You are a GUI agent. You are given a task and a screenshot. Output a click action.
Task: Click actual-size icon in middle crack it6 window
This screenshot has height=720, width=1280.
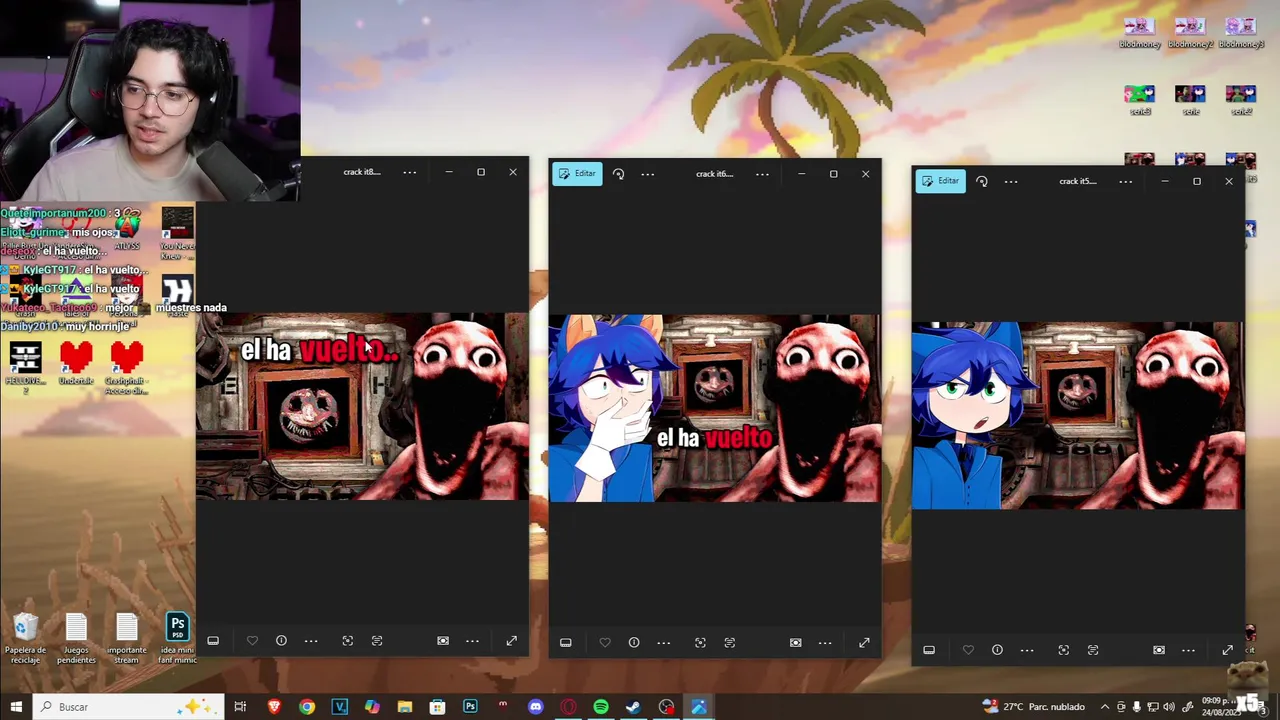pos(729,643)
